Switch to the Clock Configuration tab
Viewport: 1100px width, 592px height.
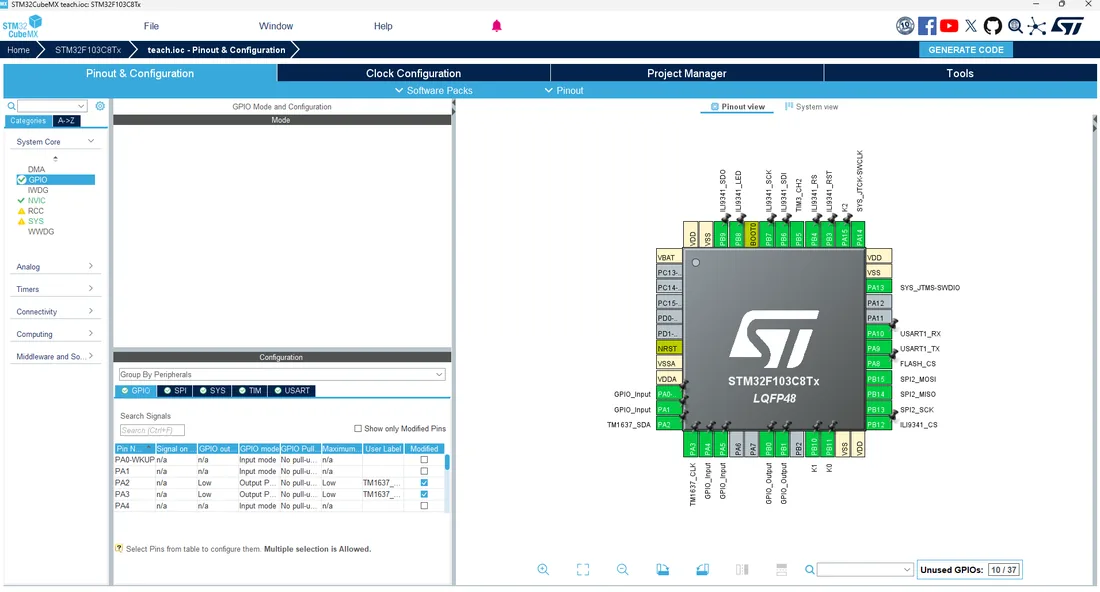413,73
